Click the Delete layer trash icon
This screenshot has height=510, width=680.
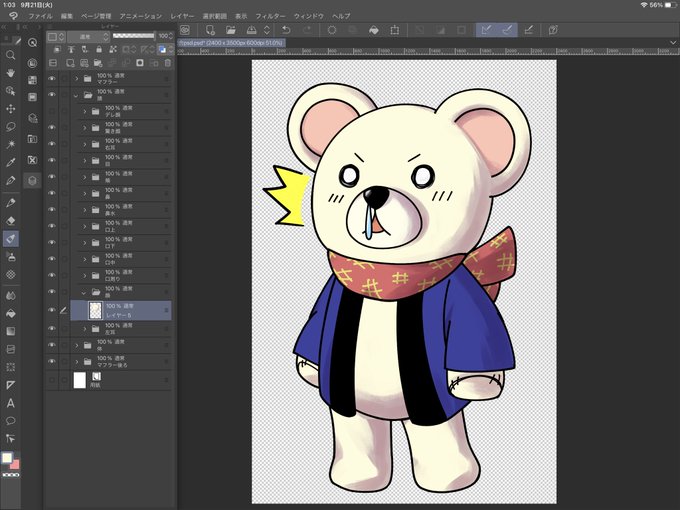click(x=167, y=63)
